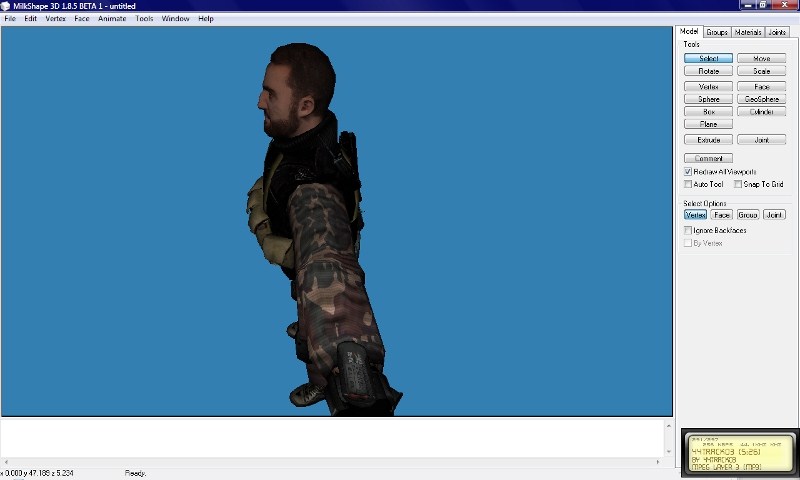Disable Redraw All Viewports checkbox
Image resolution: width=800 pixels, height=480 pixels.
coord(688,172)
